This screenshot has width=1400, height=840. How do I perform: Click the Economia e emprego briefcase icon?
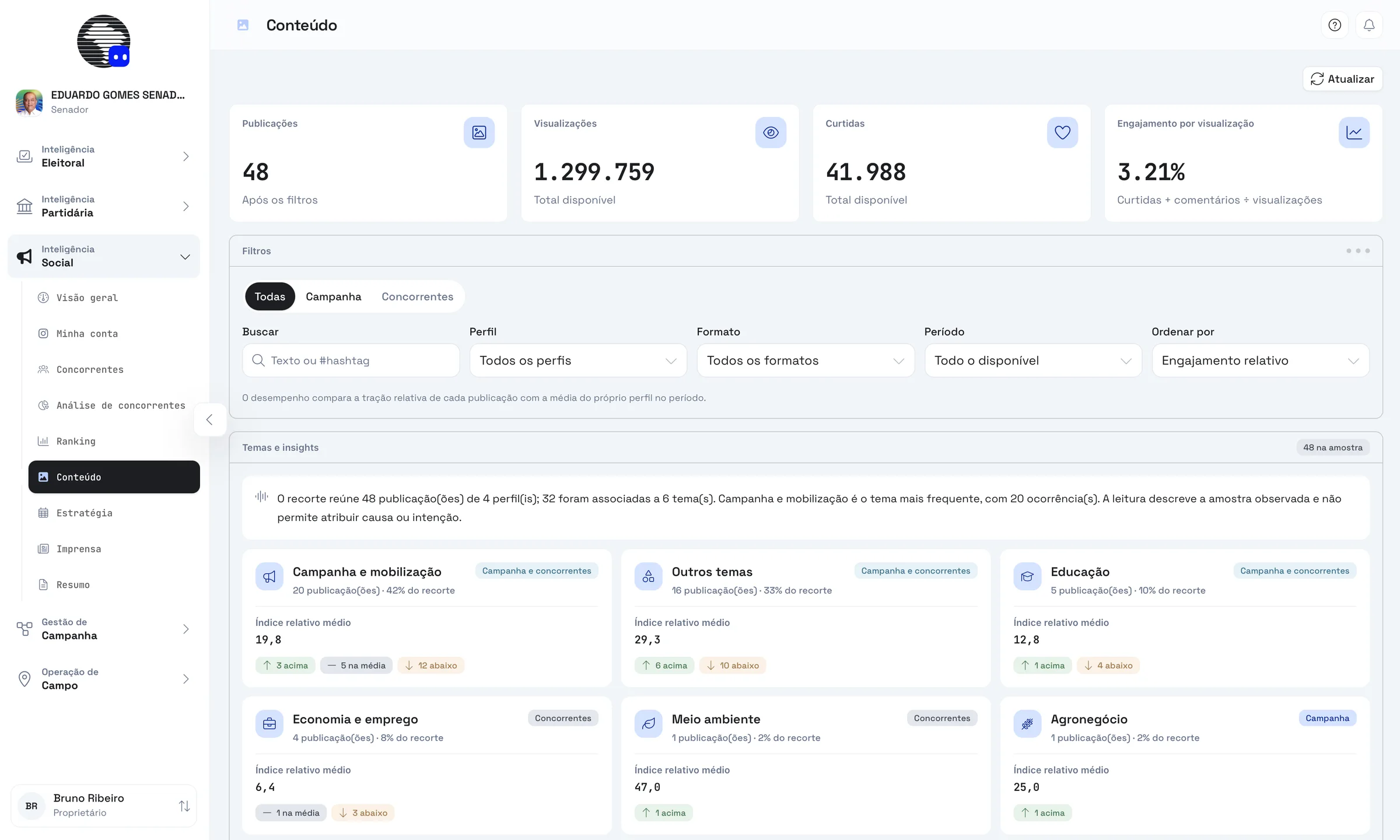pyautogui.click(x=269, y=724)
